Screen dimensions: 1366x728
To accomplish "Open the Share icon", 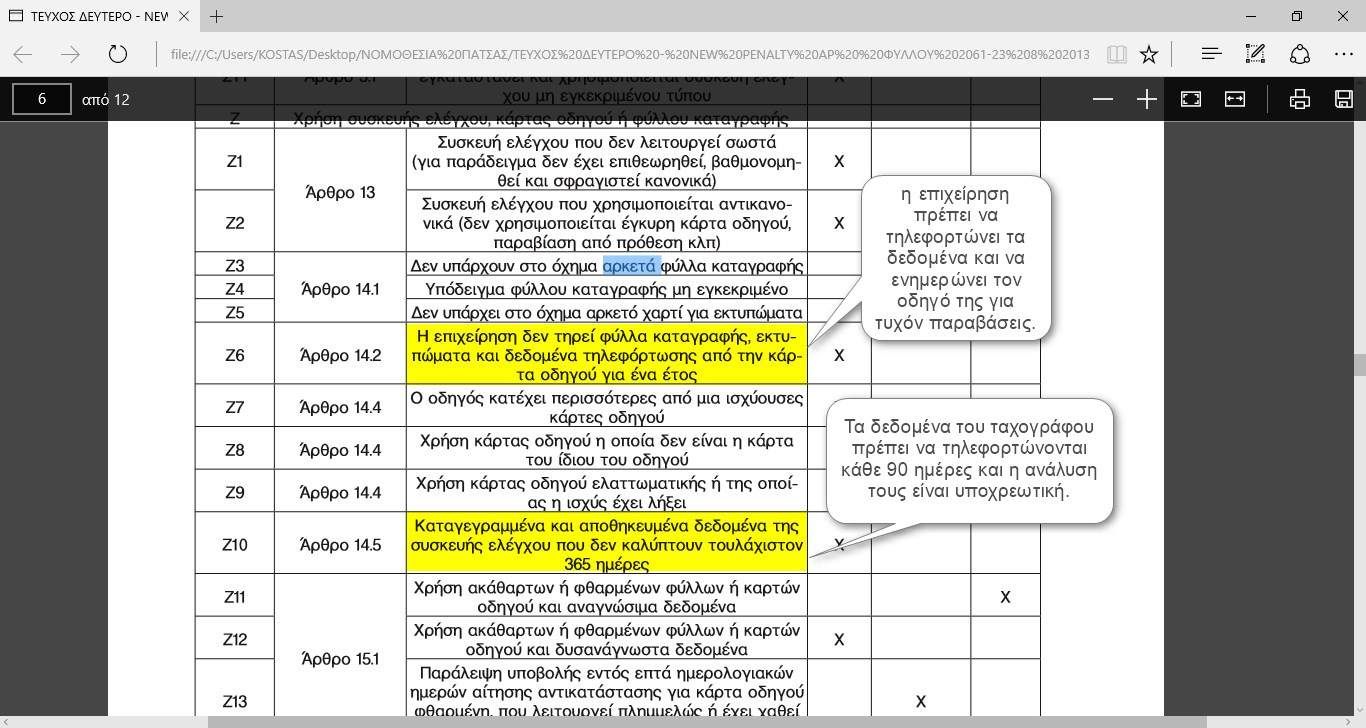I will [x=1300, y=54].
